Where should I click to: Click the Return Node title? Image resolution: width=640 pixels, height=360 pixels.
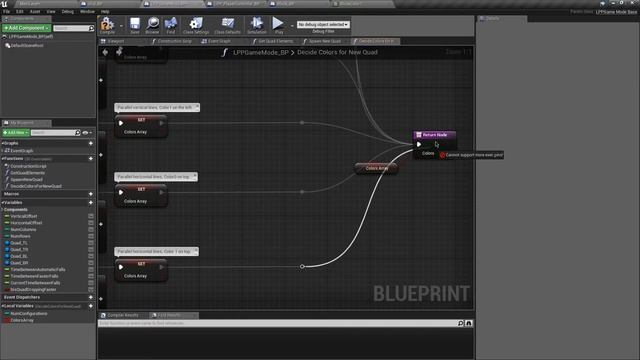(x=435, y=135)
